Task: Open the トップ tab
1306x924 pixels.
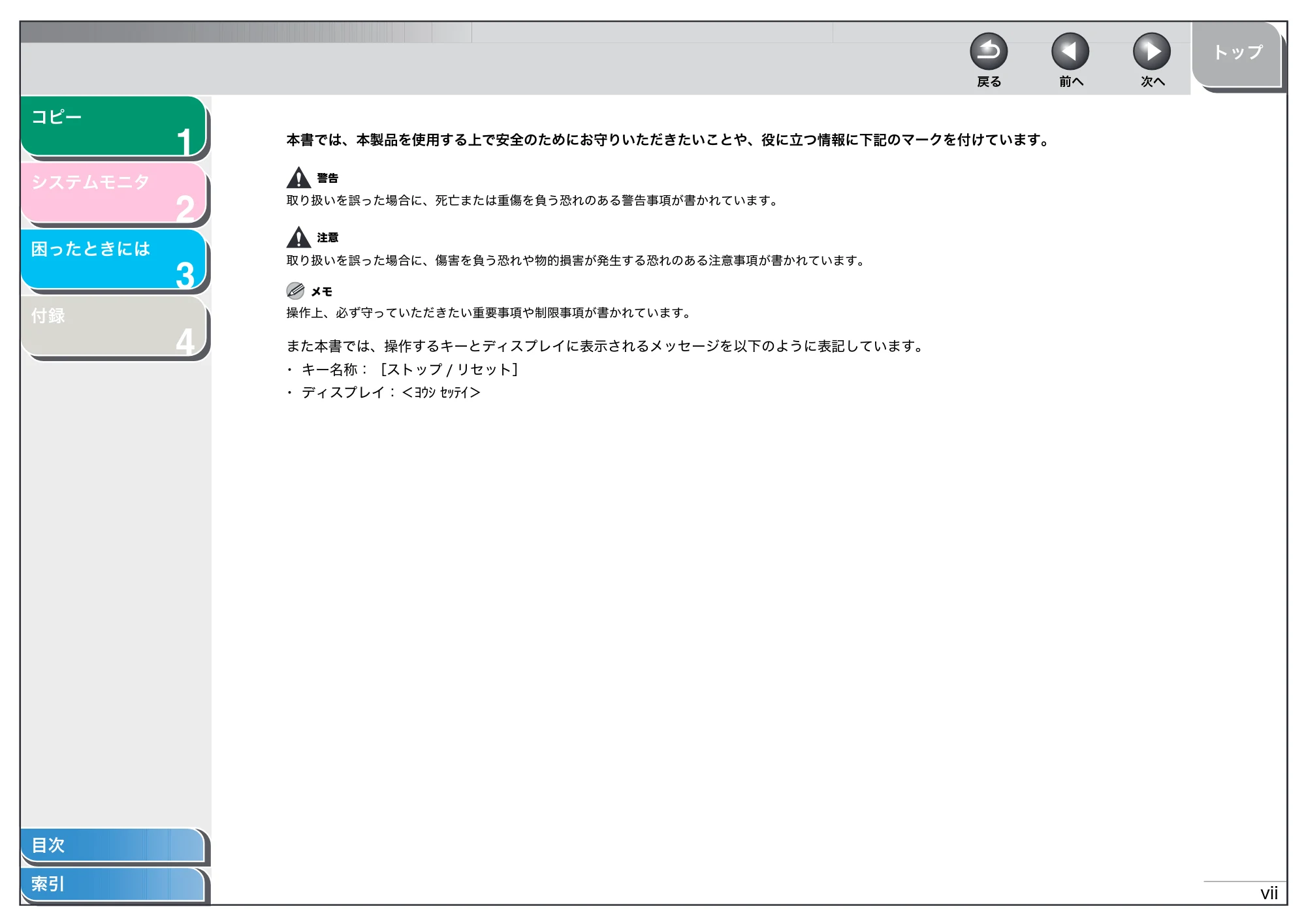Action: click(x=1237, y=54)
